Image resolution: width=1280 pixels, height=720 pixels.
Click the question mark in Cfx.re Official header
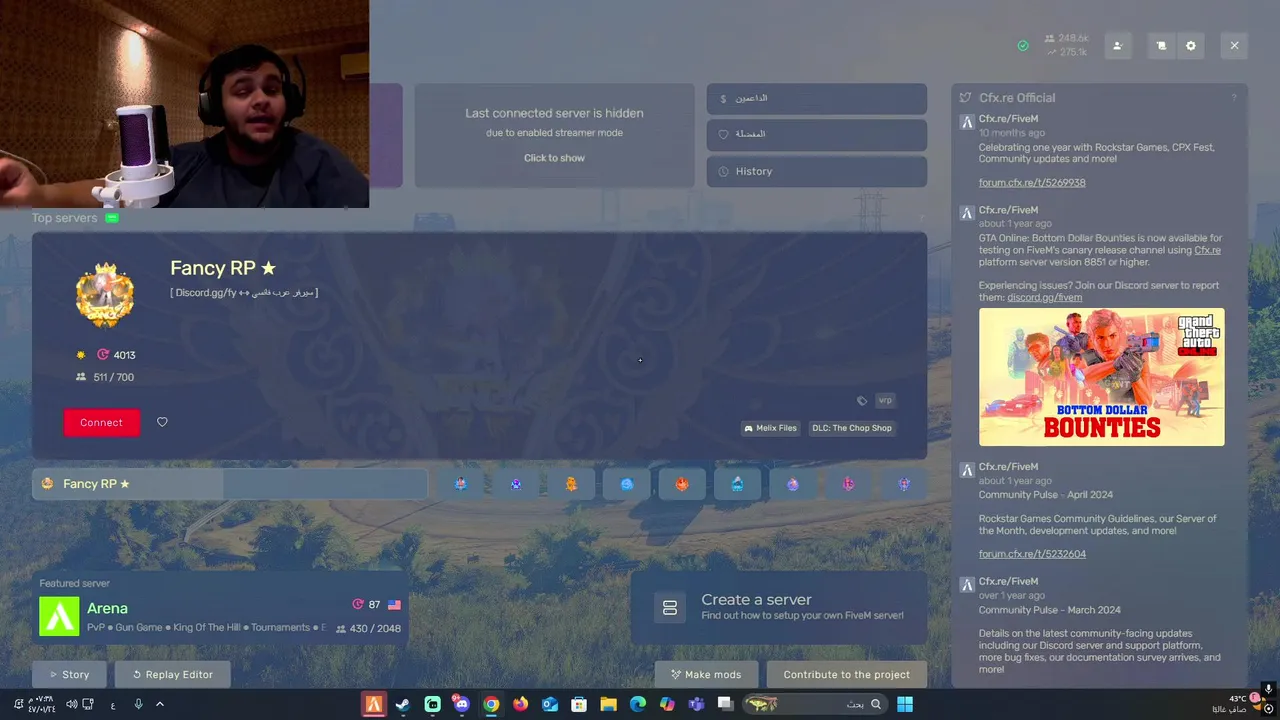click(x=1234, y=98)
